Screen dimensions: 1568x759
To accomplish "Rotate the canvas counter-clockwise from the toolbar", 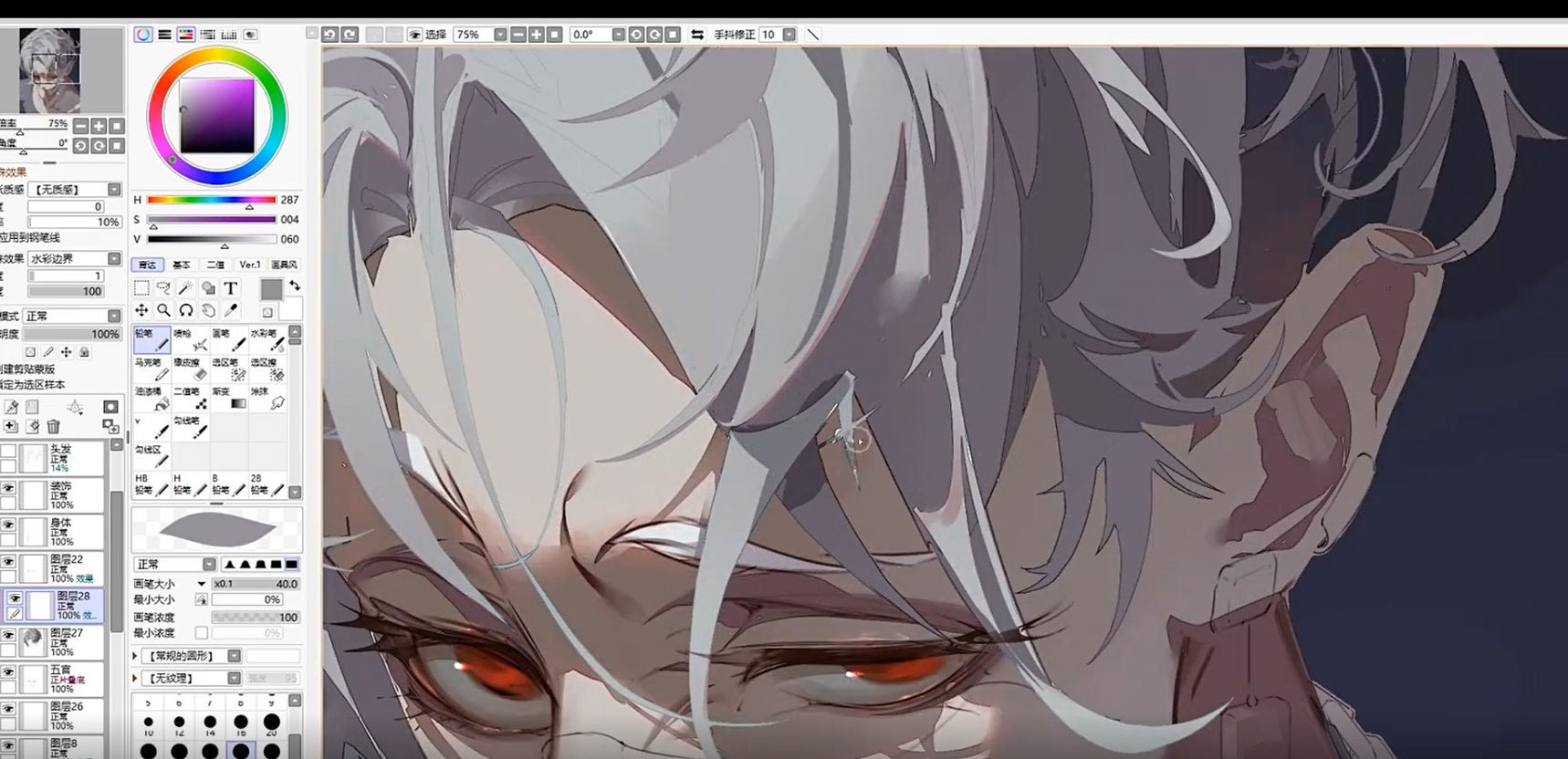I will coord(637,35).
